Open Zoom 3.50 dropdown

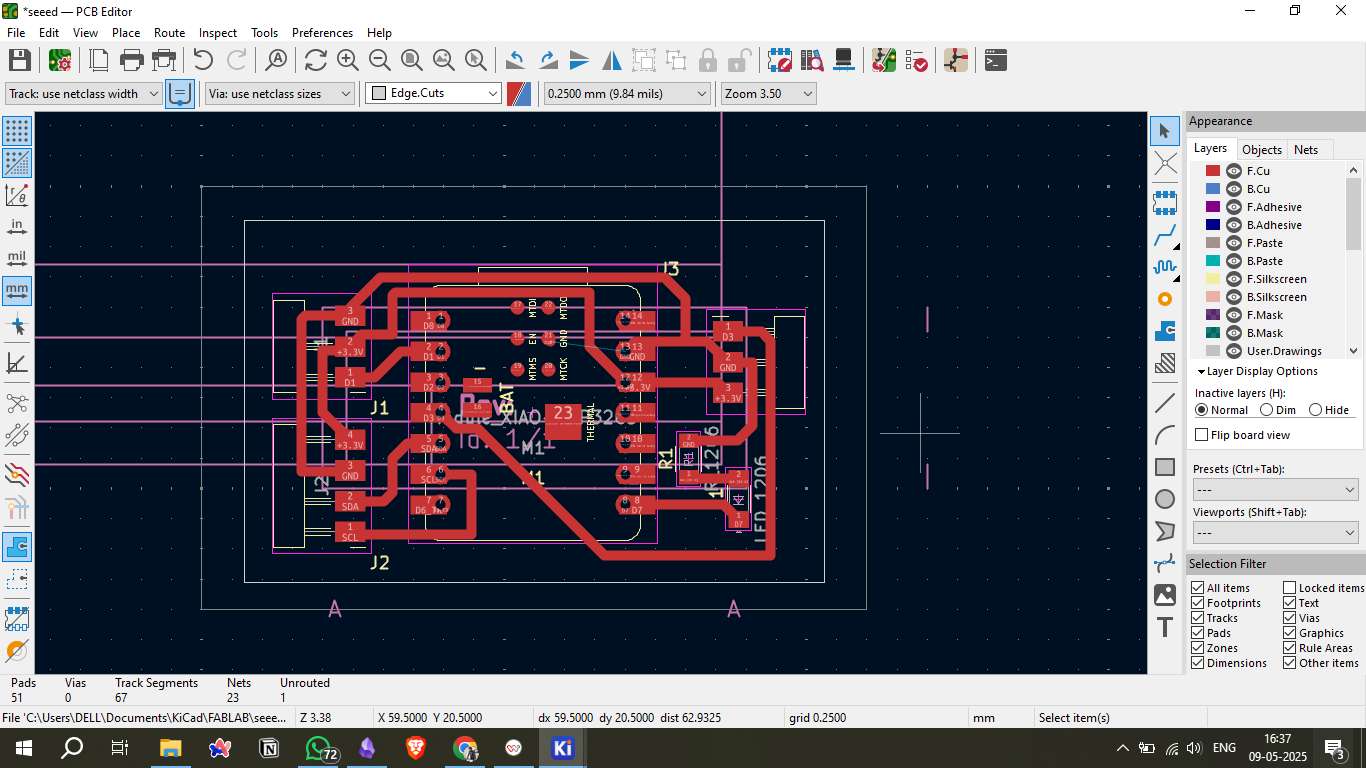point(768,93)
